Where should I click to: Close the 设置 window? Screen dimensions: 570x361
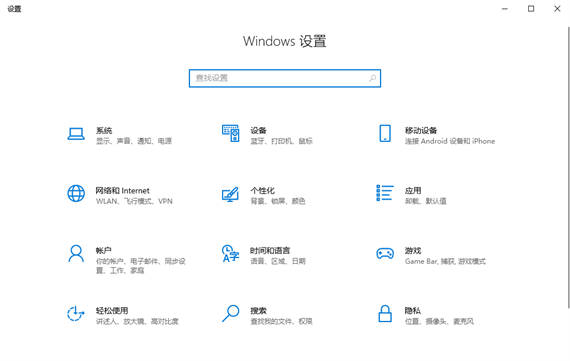557,9
